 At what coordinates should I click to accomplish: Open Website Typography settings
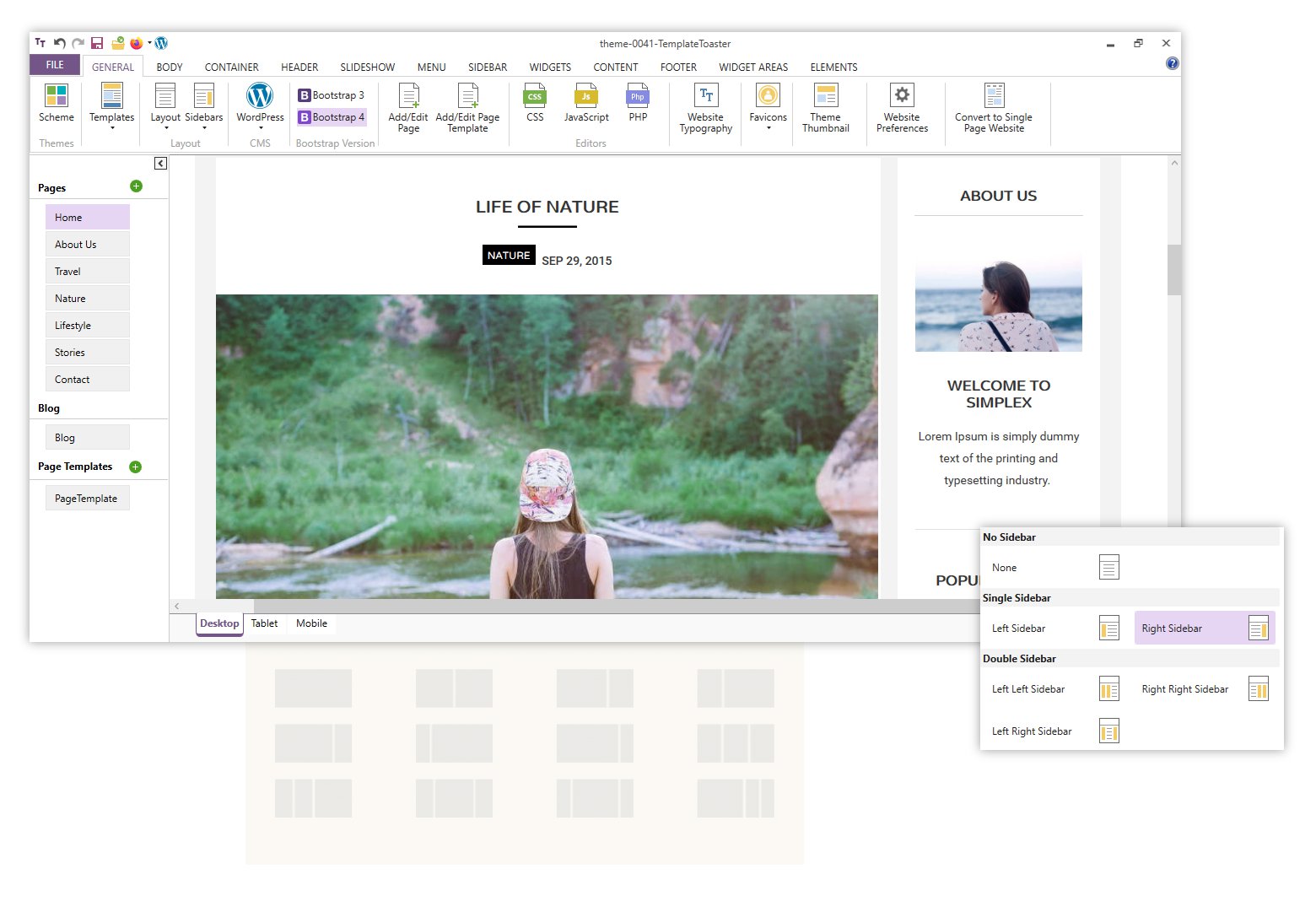click(706, 96)
